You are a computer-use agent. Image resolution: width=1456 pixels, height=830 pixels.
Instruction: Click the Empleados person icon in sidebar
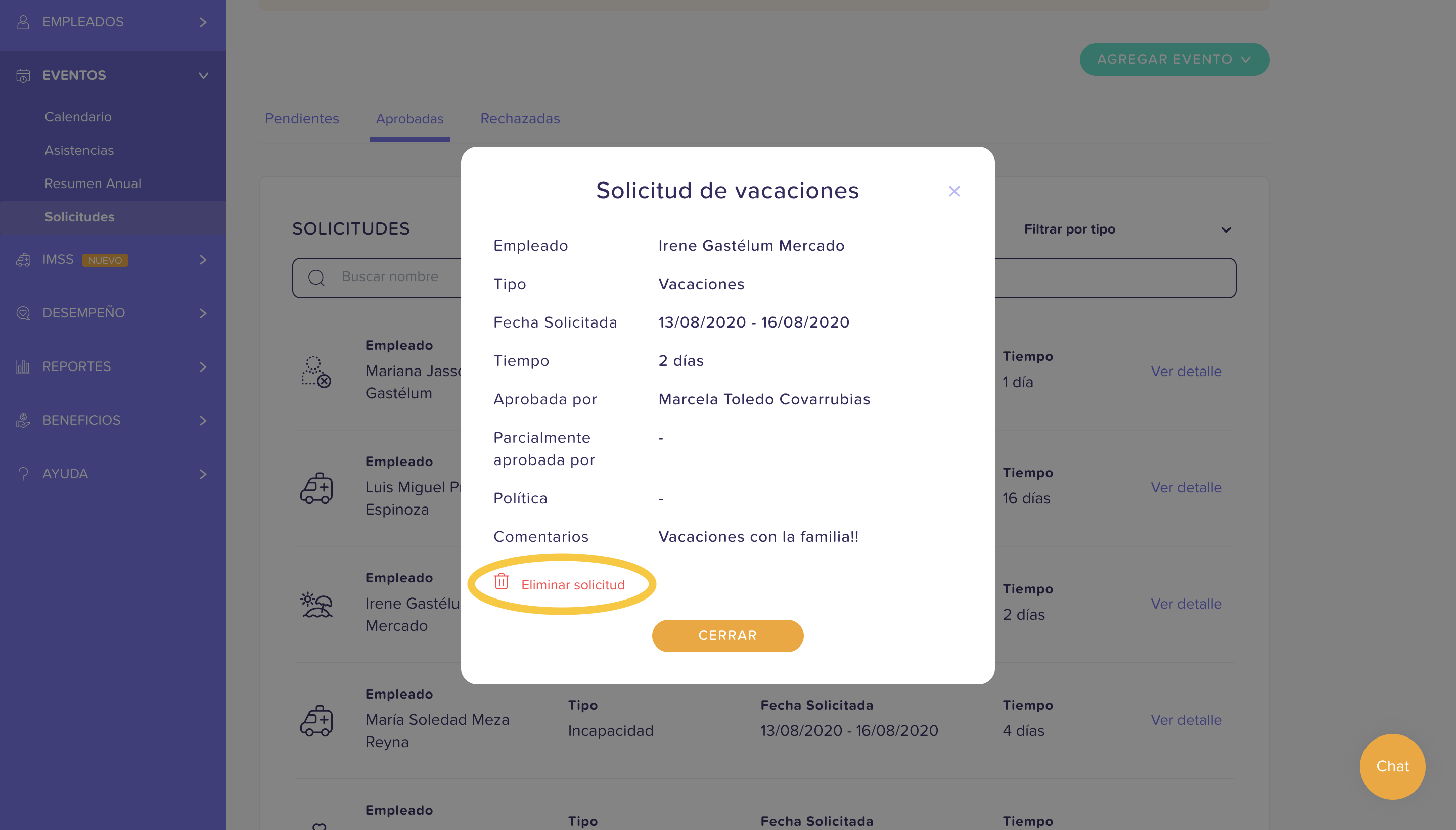point(23,22)
